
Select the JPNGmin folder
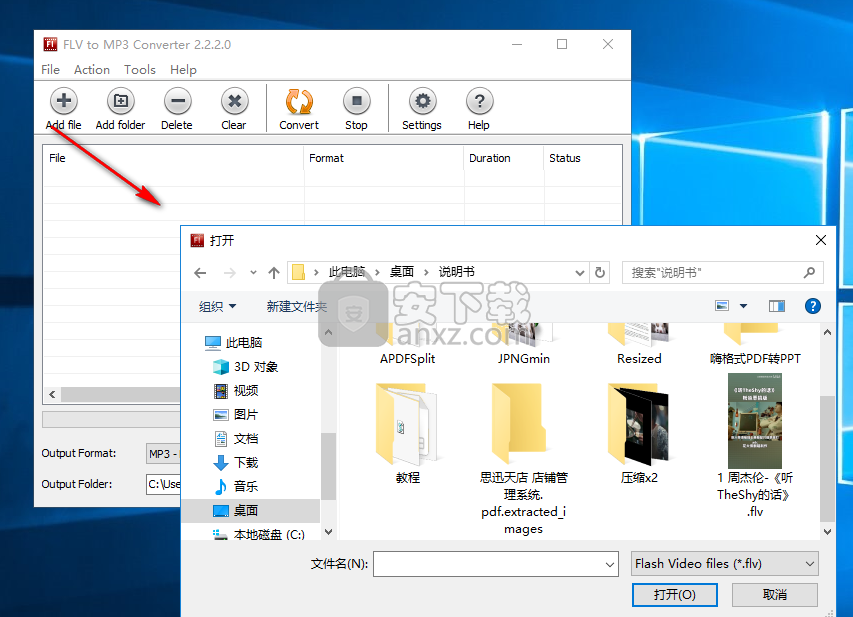pos(523,345)
